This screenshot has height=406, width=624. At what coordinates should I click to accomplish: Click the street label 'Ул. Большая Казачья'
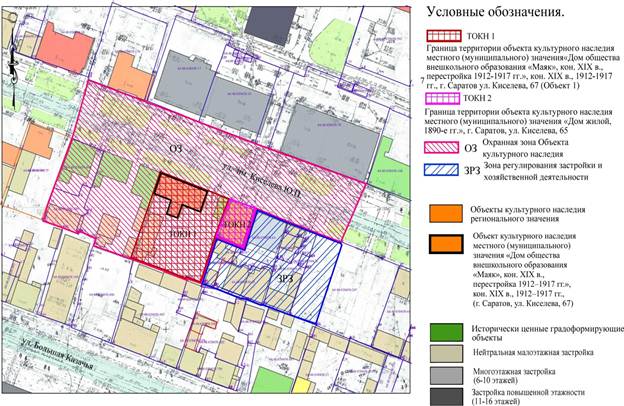(57, 354)
